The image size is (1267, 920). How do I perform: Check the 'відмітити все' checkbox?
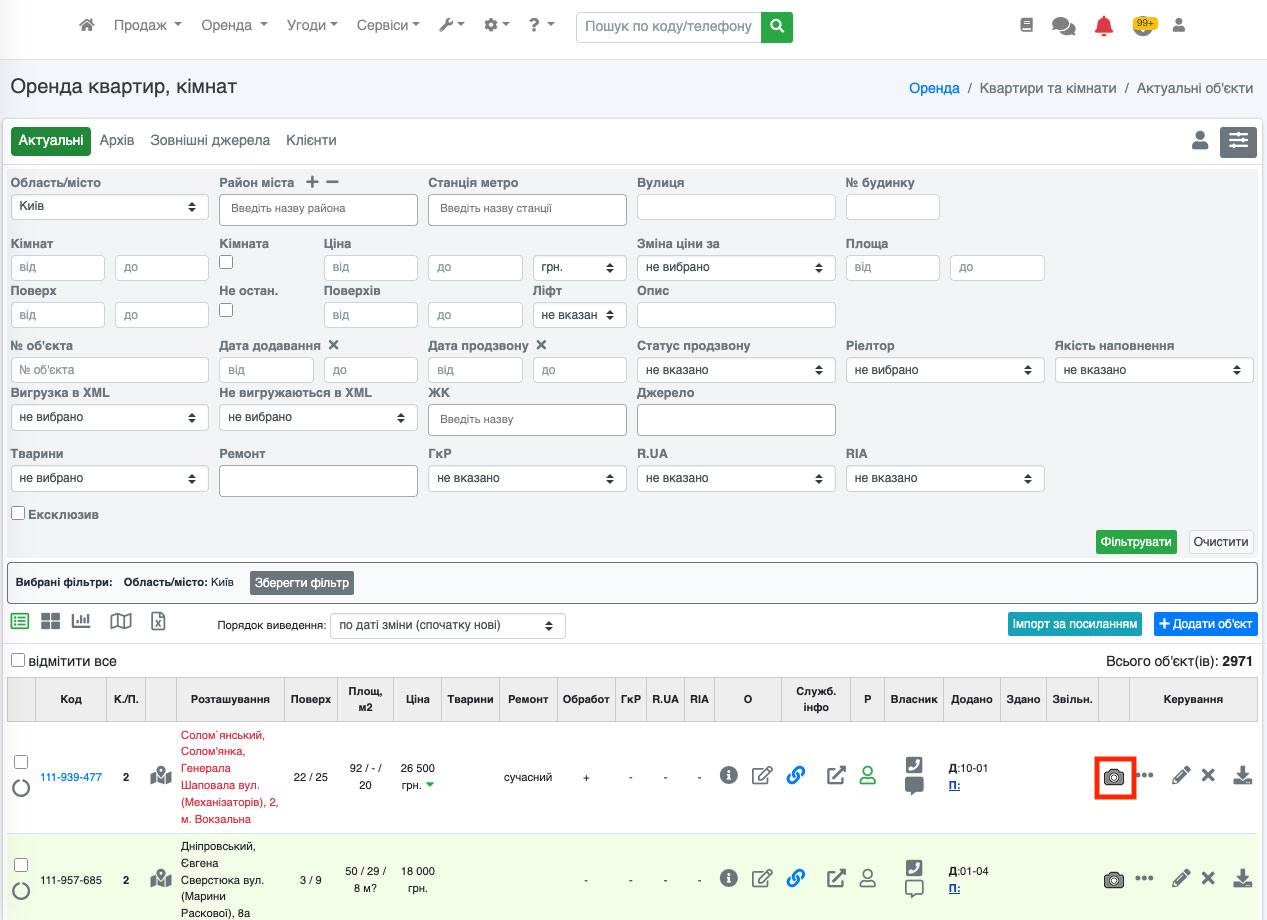click(18, 661)
